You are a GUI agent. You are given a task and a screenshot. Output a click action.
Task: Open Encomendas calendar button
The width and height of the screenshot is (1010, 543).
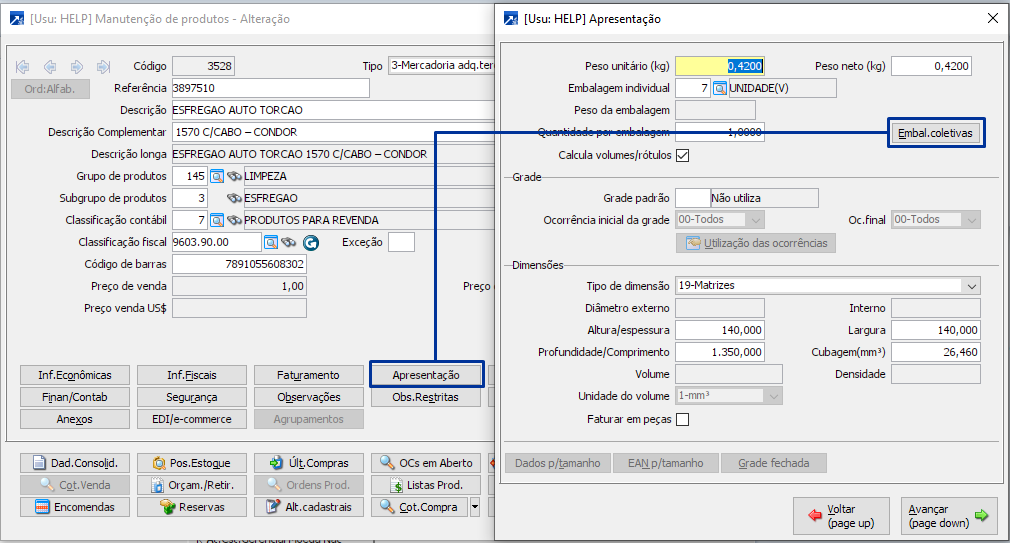[76, 507]
